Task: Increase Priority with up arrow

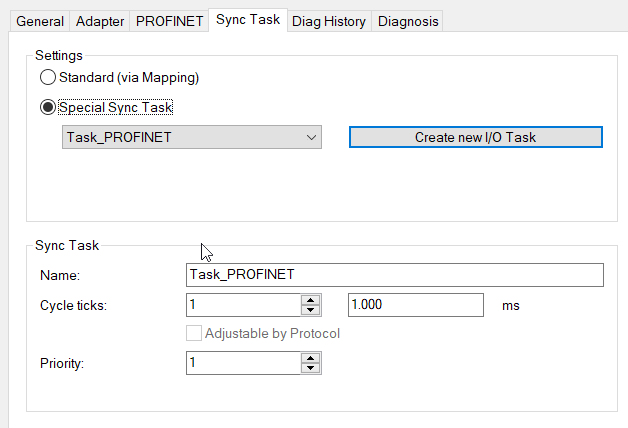Action: pyautogui.click(x=311, y=357)
